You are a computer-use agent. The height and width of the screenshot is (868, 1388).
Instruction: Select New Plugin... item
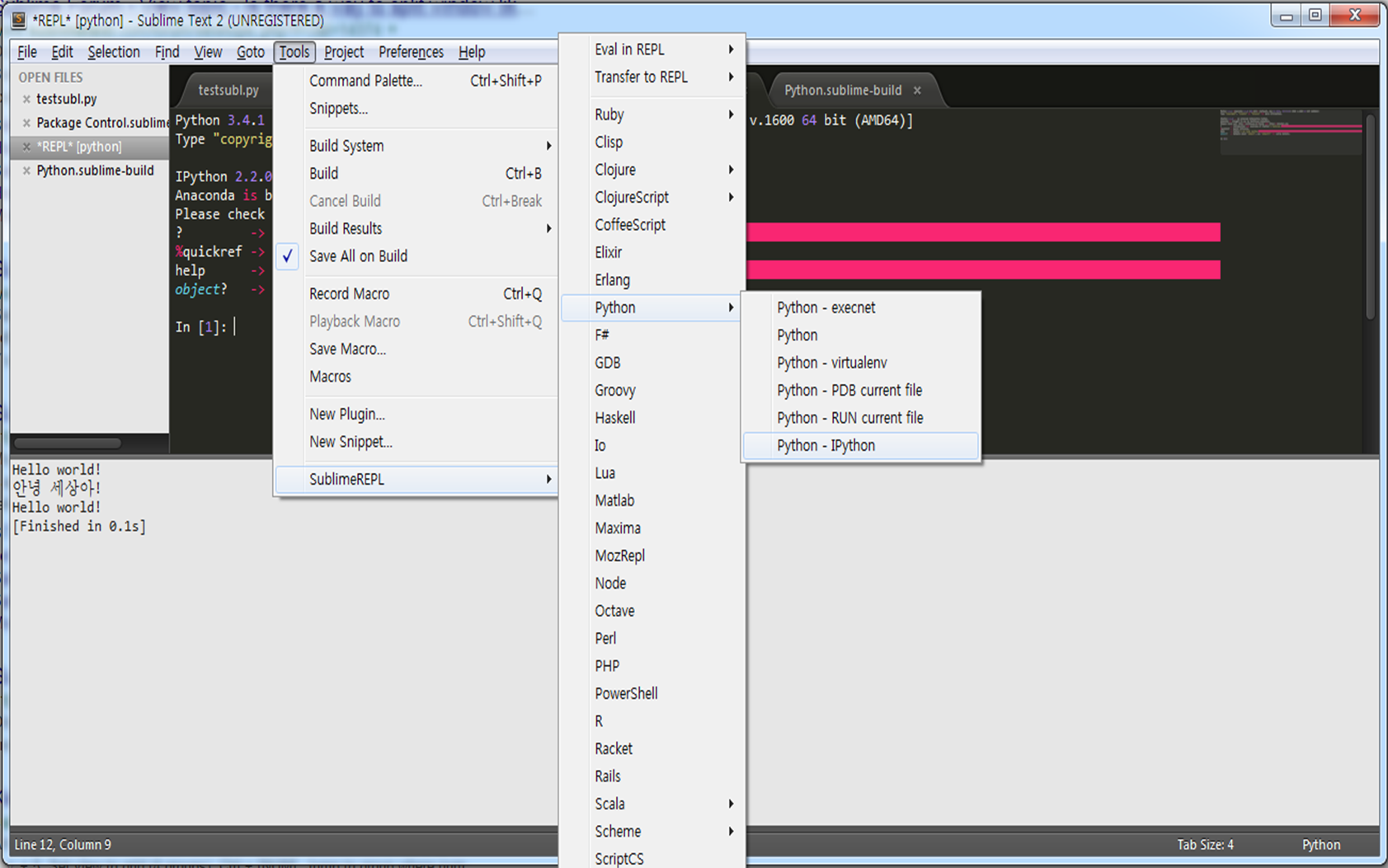(x=416, y=415)
